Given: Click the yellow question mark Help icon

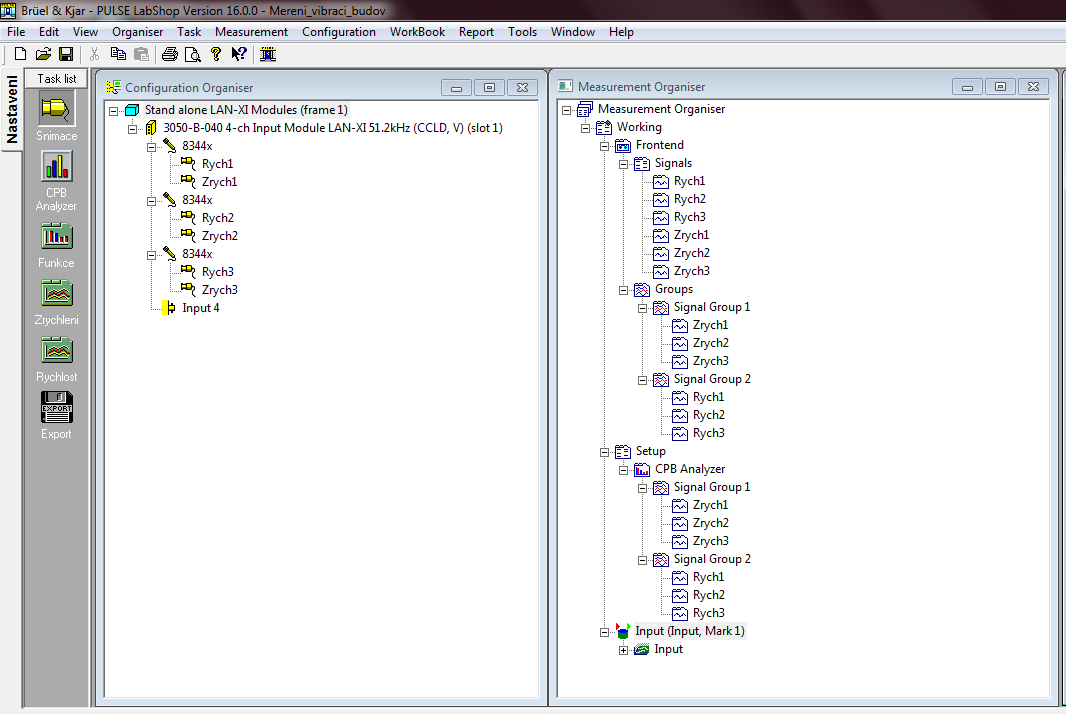Looking at the screenshot, I should point(216,54).
